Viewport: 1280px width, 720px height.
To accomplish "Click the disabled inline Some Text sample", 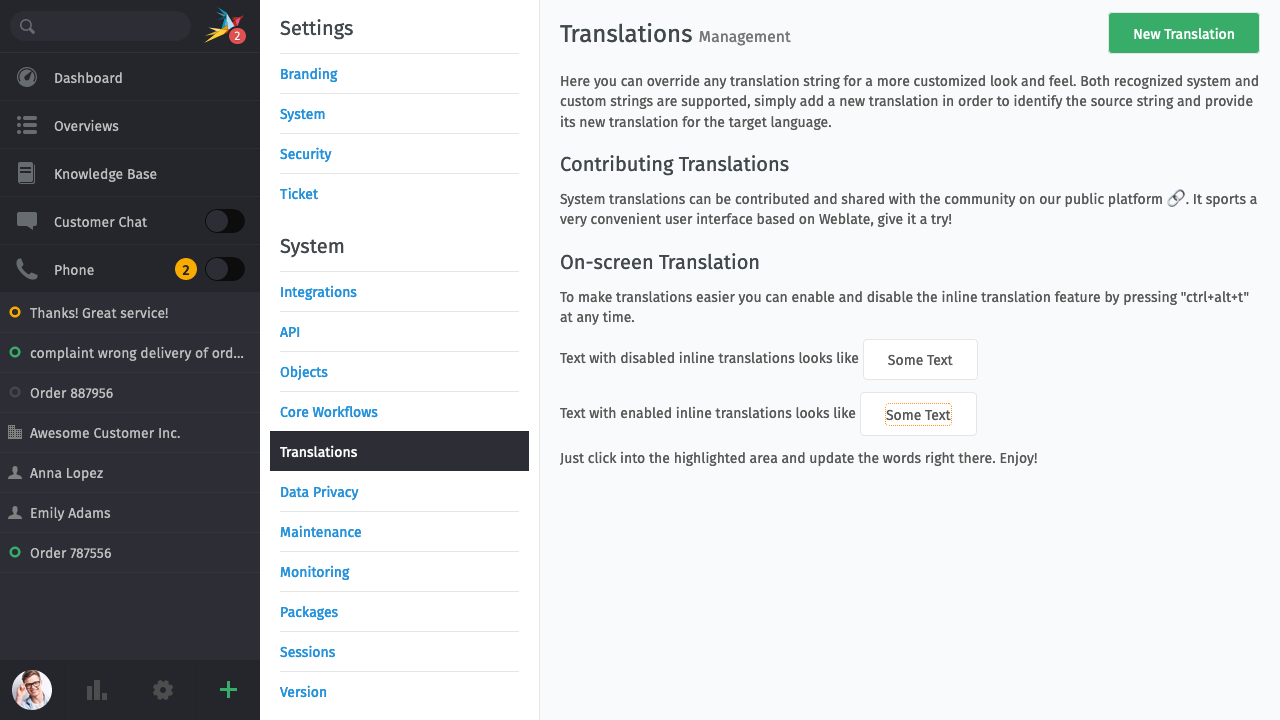I will [920, 359].
